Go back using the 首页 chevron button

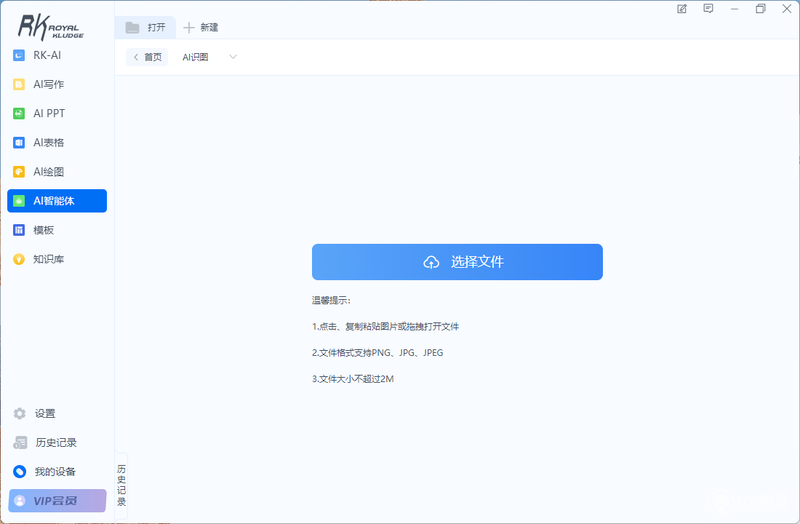pyautogui.click(x=147, y=57)
